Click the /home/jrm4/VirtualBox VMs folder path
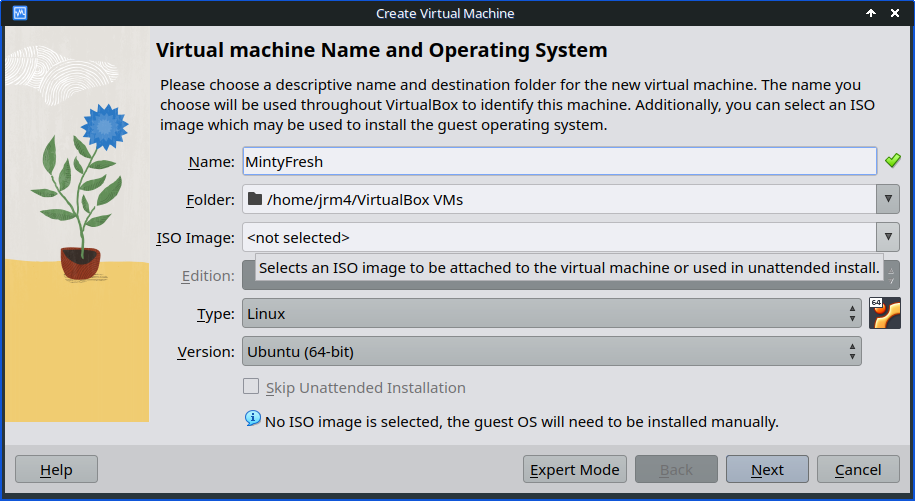Image resolution: width=915 pixels, height=501 pixels. [365, 199]
